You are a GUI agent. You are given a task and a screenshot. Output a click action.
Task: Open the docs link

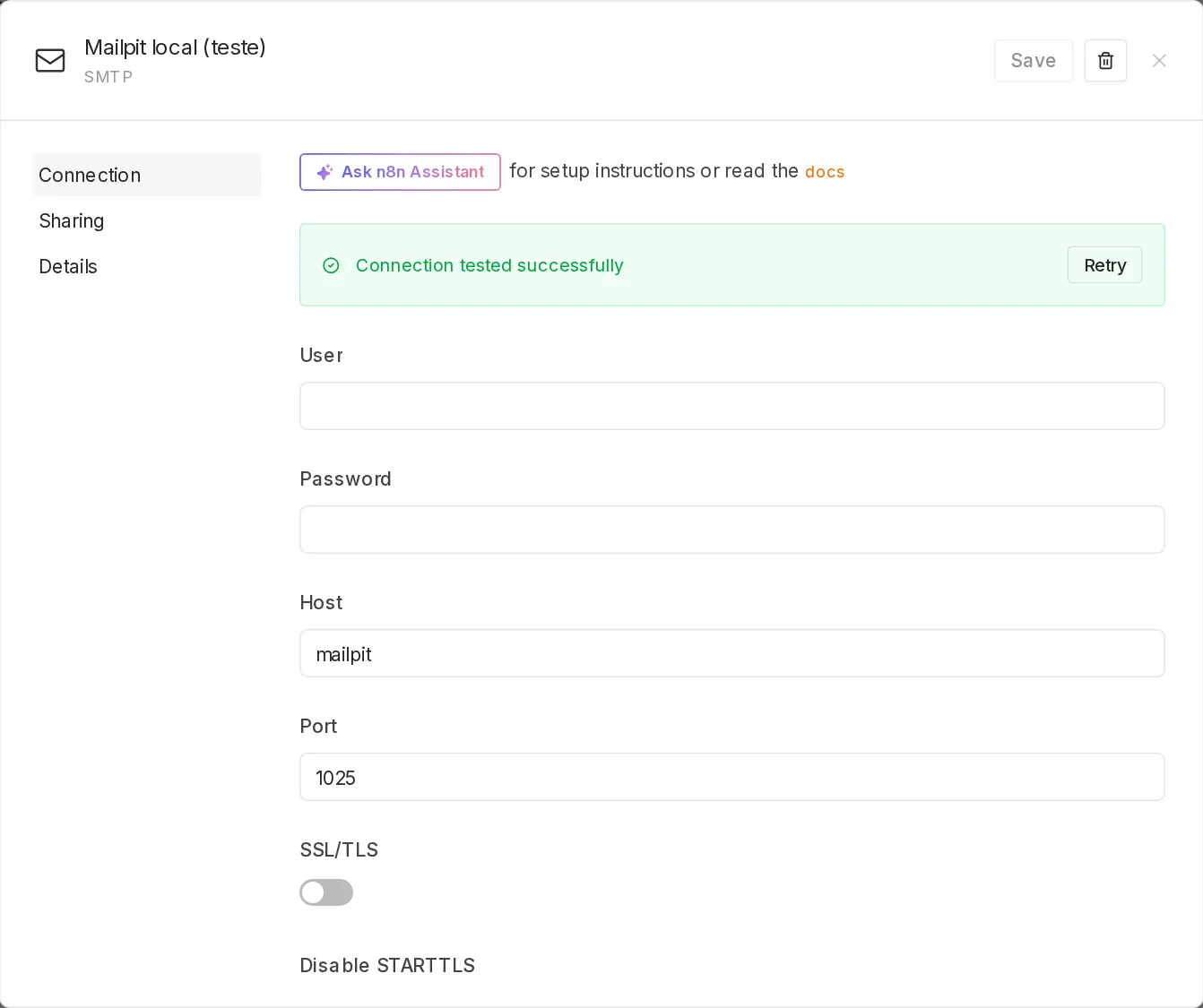825,172
